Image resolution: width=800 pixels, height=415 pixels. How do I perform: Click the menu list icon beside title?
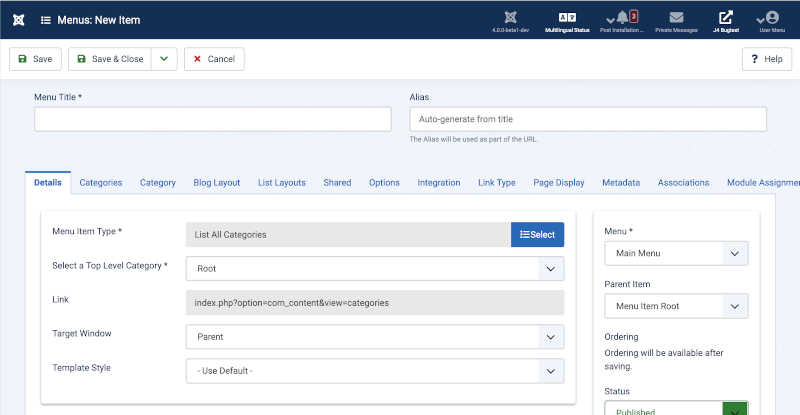(45, 20)
